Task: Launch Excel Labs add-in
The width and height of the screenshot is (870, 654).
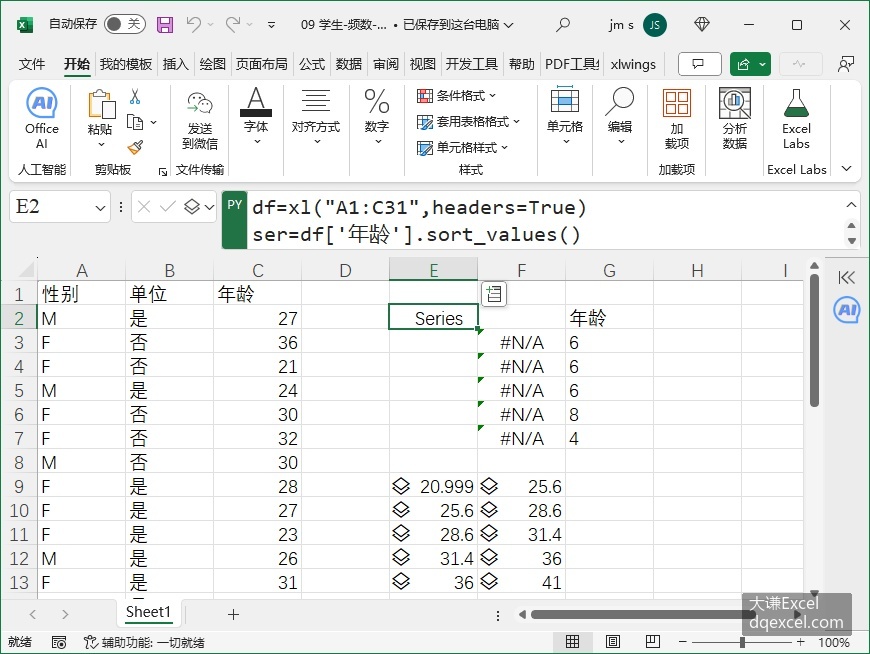Action: coord(796,118)
